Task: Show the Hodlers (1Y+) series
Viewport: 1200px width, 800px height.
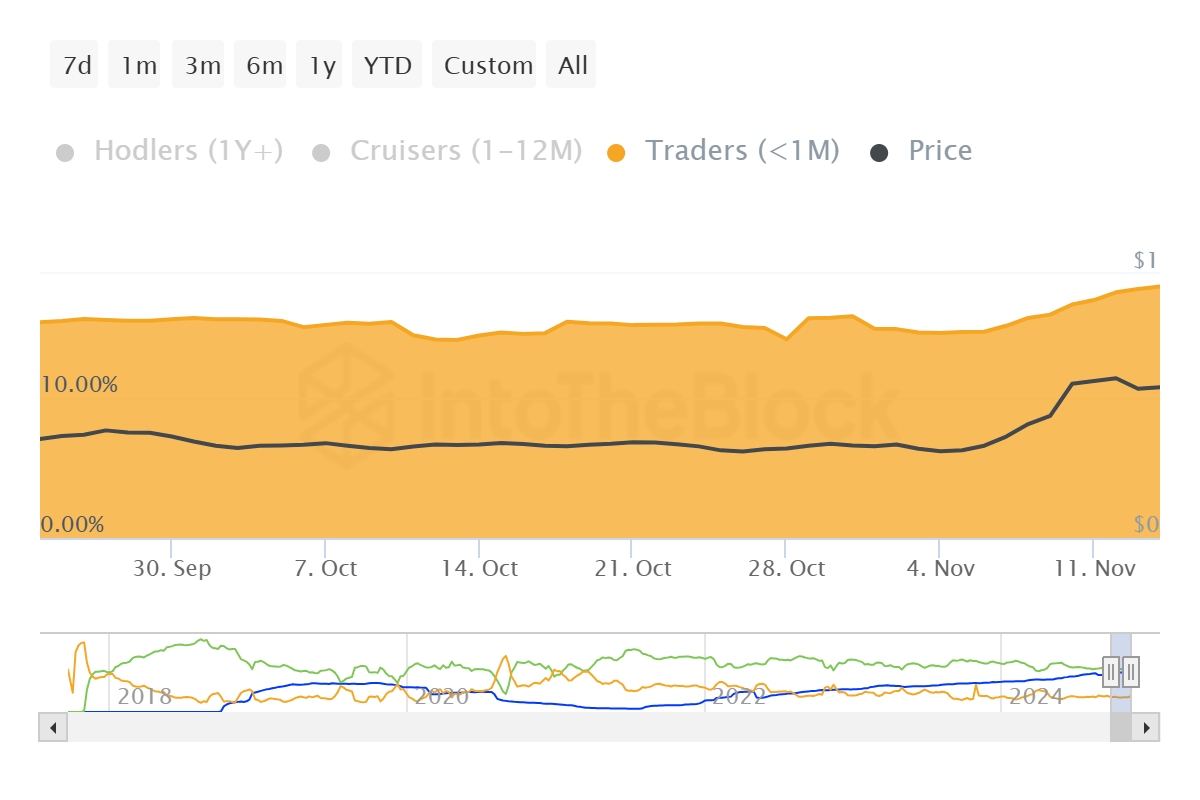Action: coord(188,151)
